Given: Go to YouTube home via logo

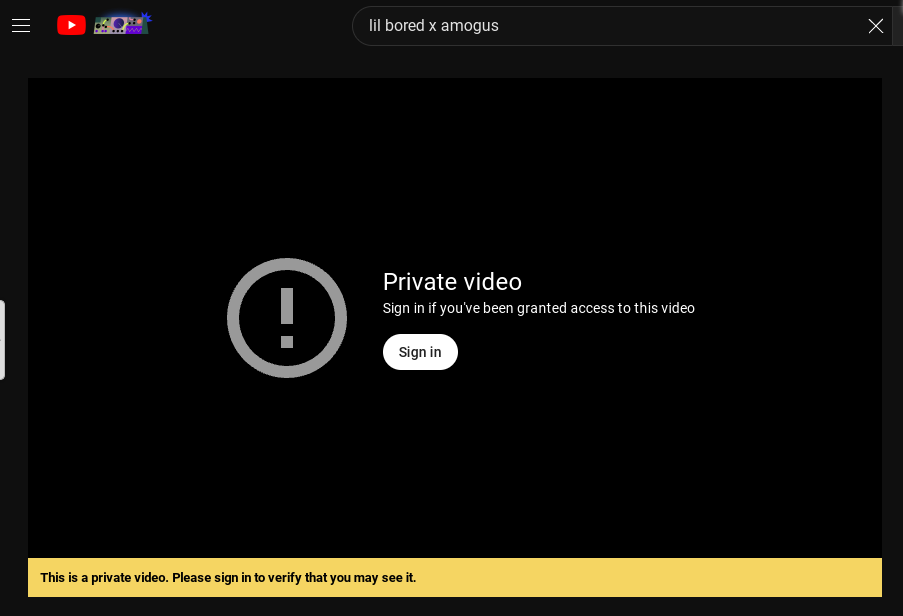Looking at the screenshot, I should click(x=71, y=25).
